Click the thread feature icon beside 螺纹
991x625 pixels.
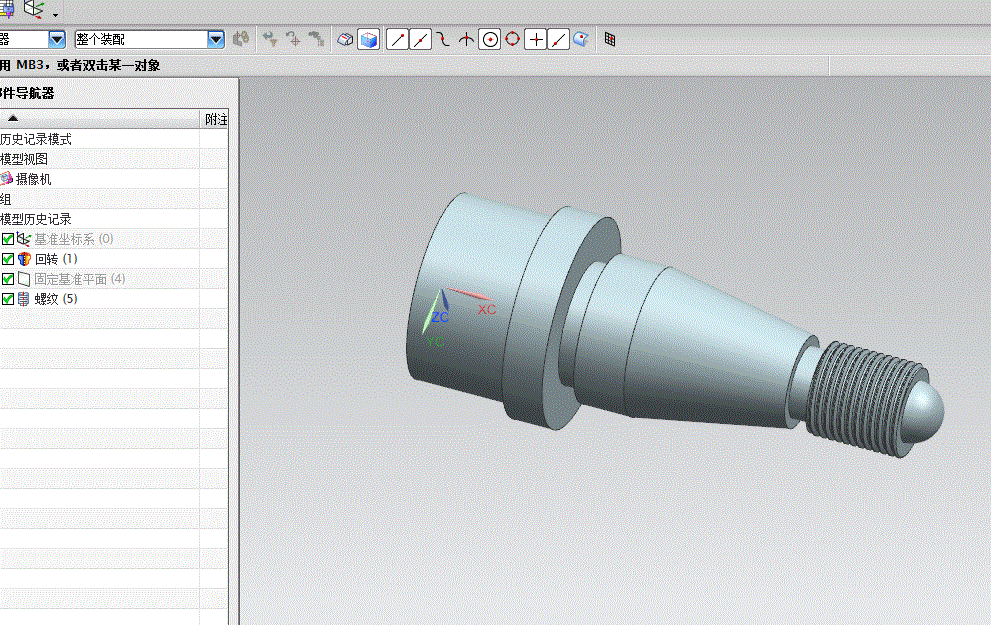[x=23, y=299]
